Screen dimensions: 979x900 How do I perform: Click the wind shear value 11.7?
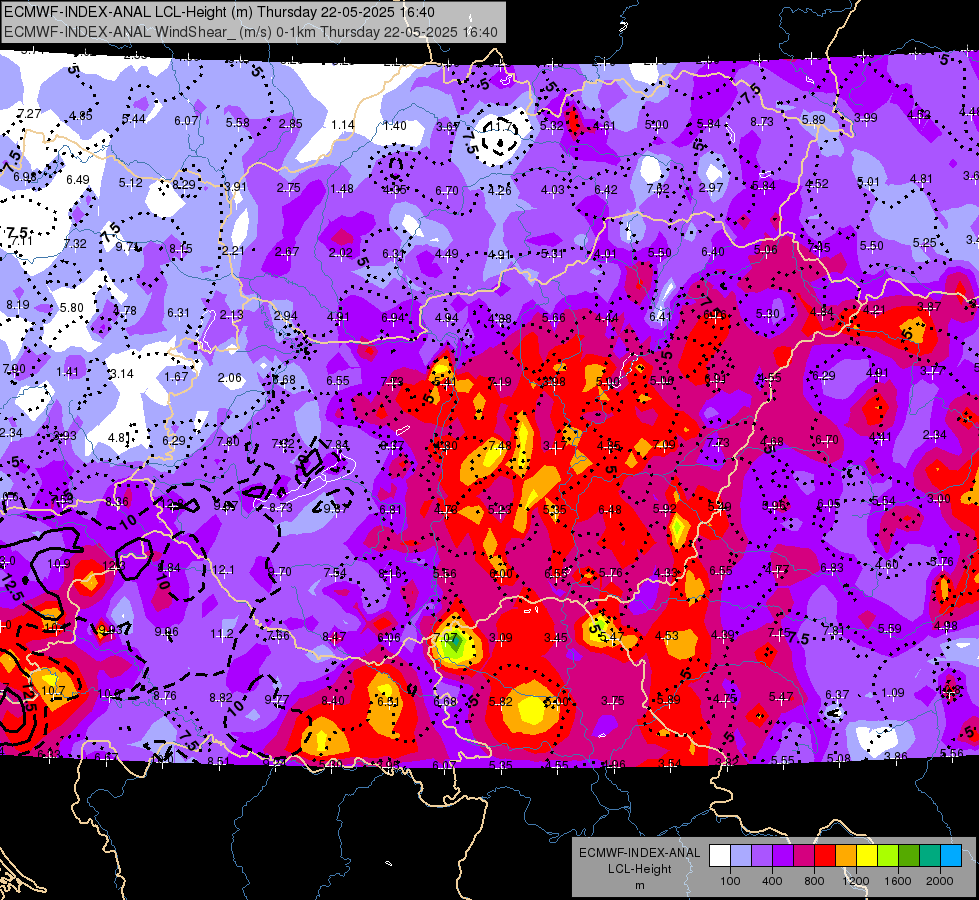(x=500, y=127)
